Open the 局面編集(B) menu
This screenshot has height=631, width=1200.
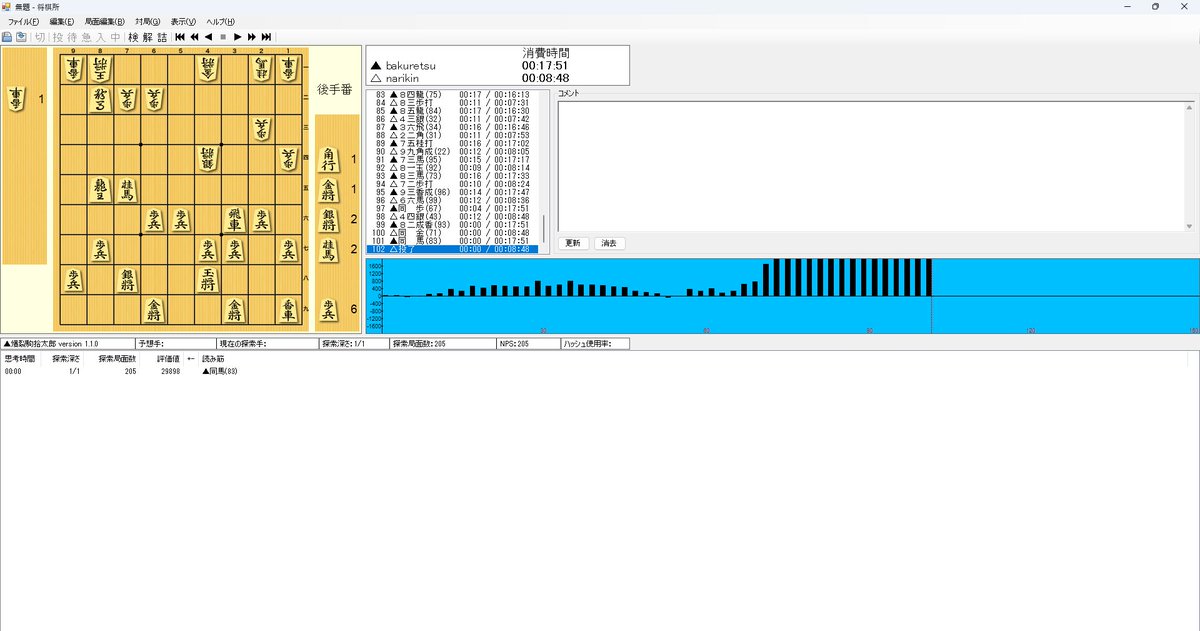[105, 21]
